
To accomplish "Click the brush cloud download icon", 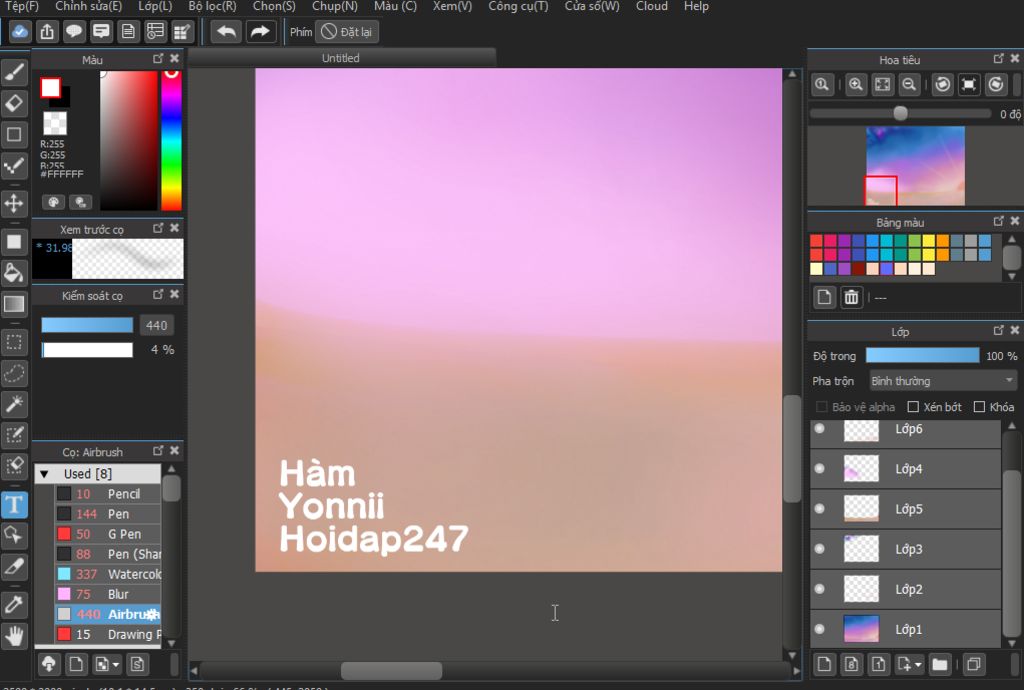I will (x=49, y=665).
